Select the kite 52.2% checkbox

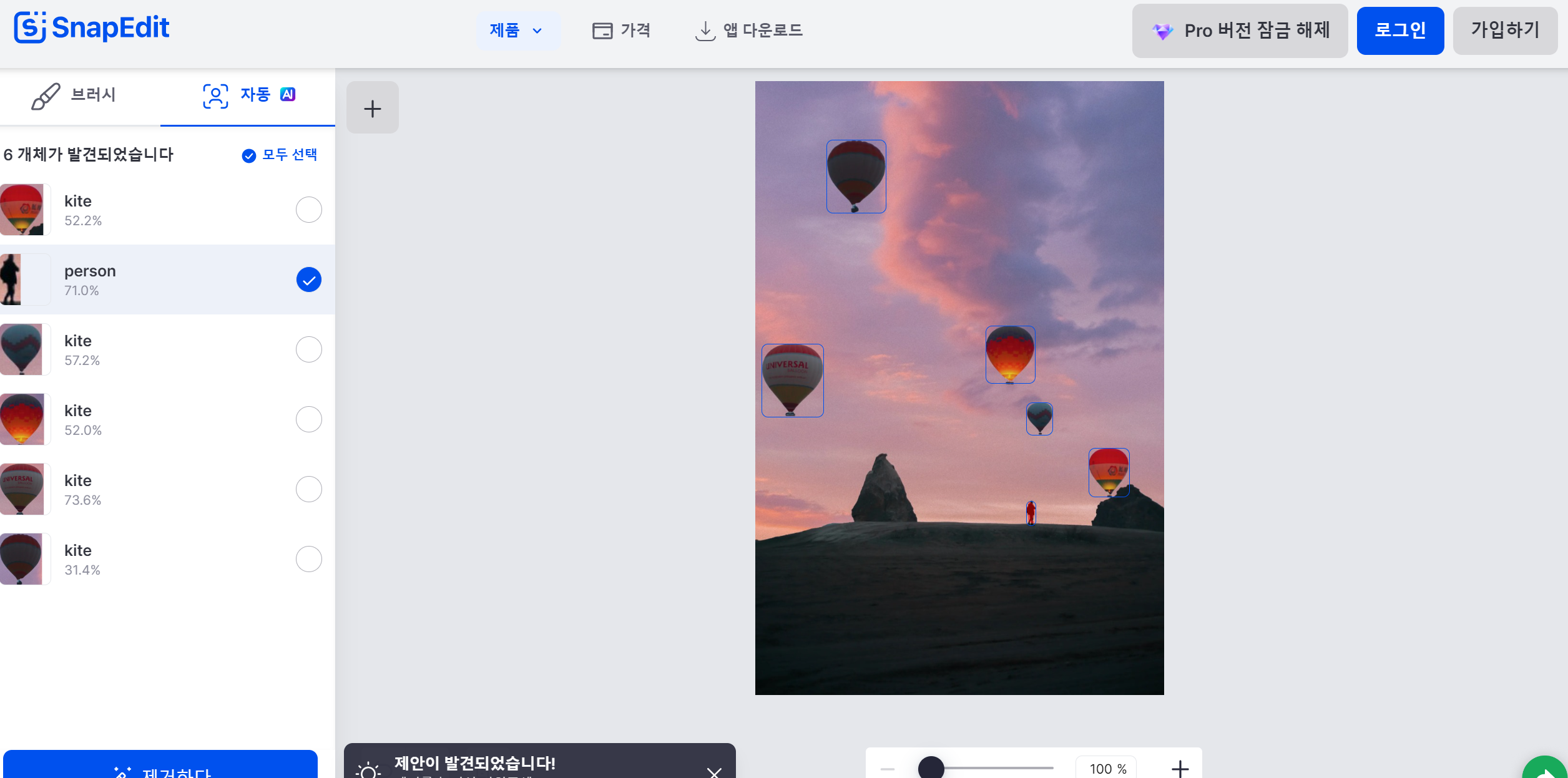pyautogui.click(x=309, y=210)
